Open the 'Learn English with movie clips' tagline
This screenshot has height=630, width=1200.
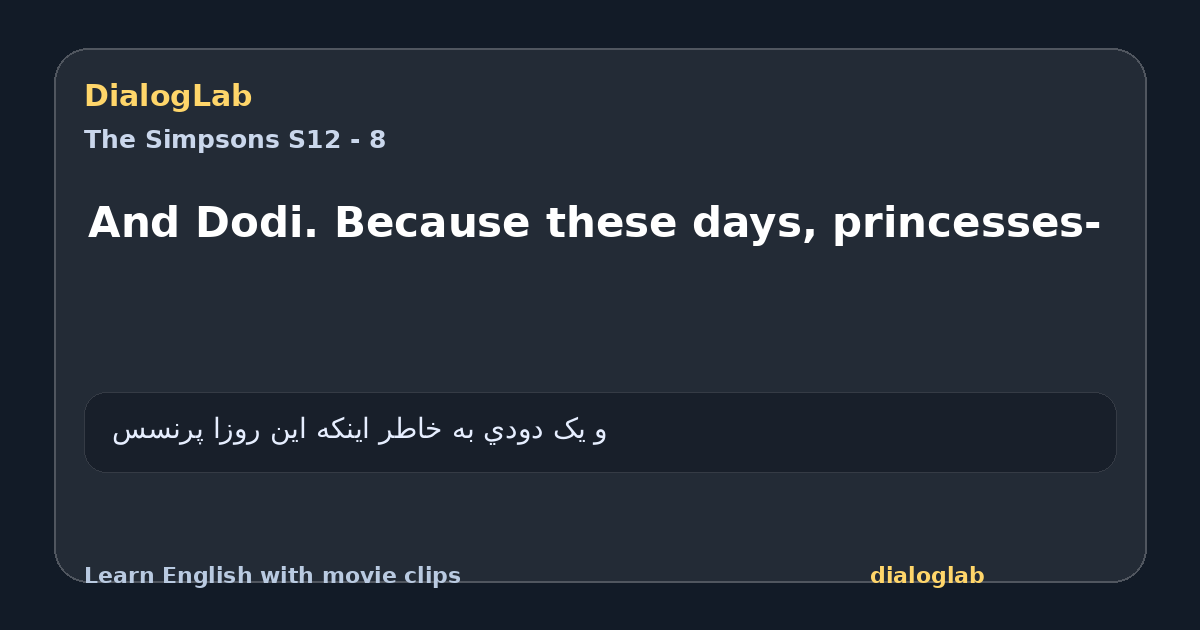272,576
